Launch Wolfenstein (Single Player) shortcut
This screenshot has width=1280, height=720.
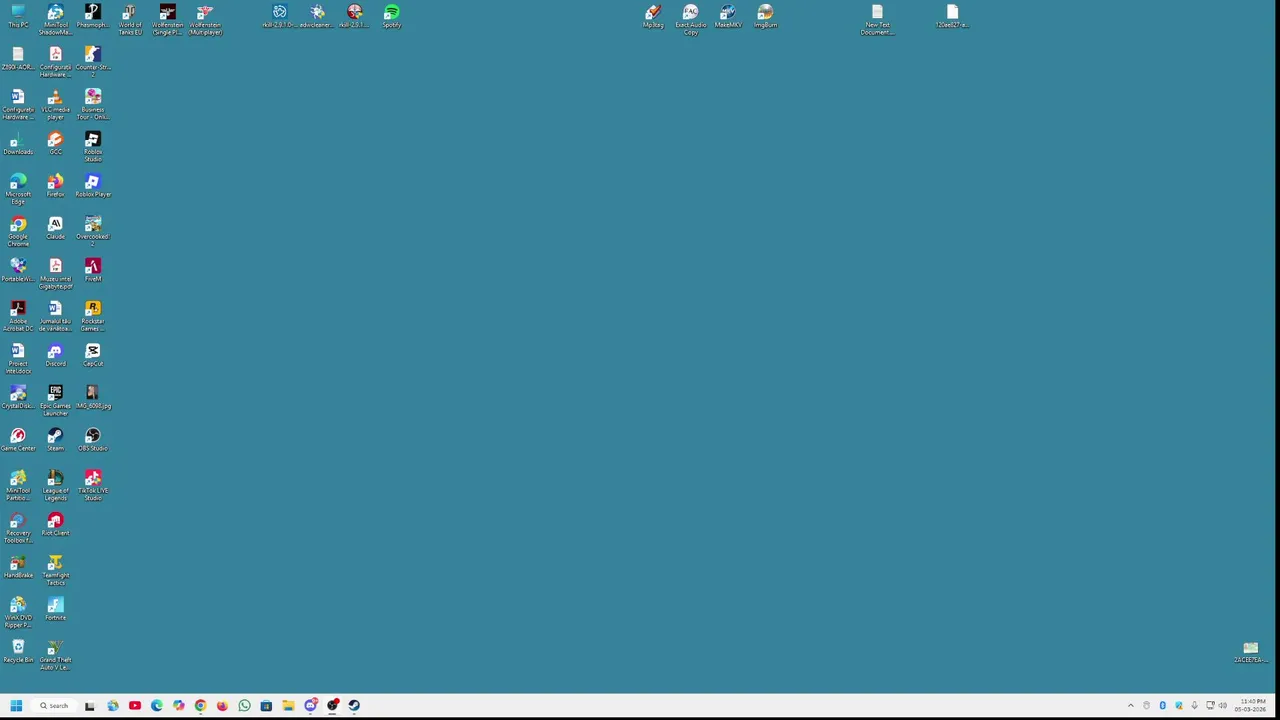(167, 20)
